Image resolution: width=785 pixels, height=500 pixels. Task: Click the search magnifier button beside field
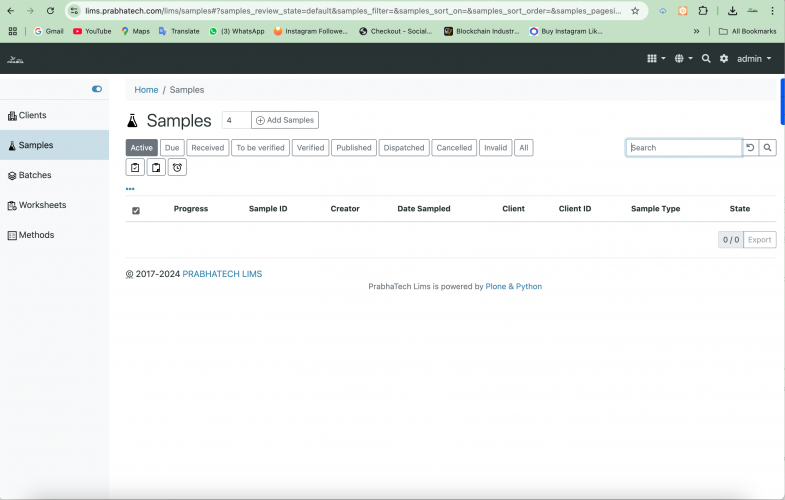coord(767,148)
